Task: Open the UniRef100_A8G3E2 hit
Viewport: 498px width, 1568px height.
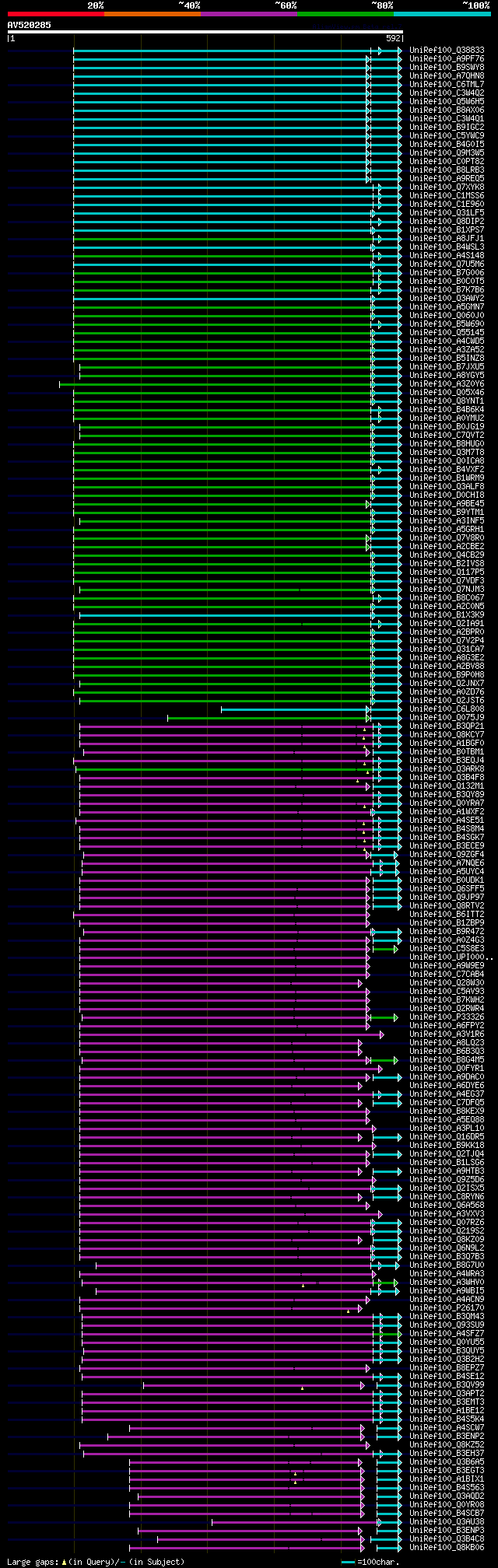Action: click(447, 658)
